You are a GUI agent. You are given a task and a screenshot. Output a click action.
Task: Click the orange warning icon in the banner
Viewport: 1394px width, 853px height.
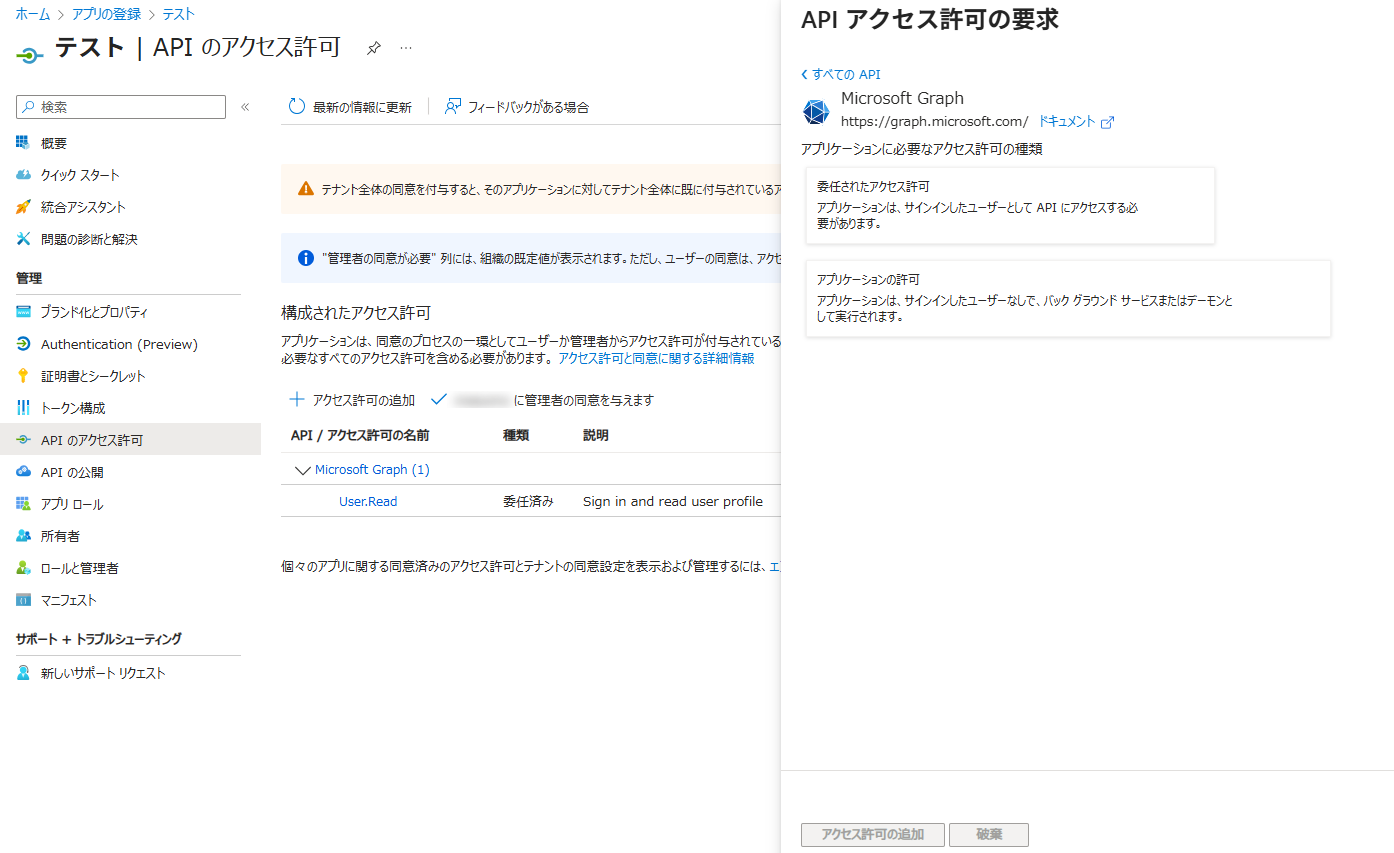click(306, 188)
